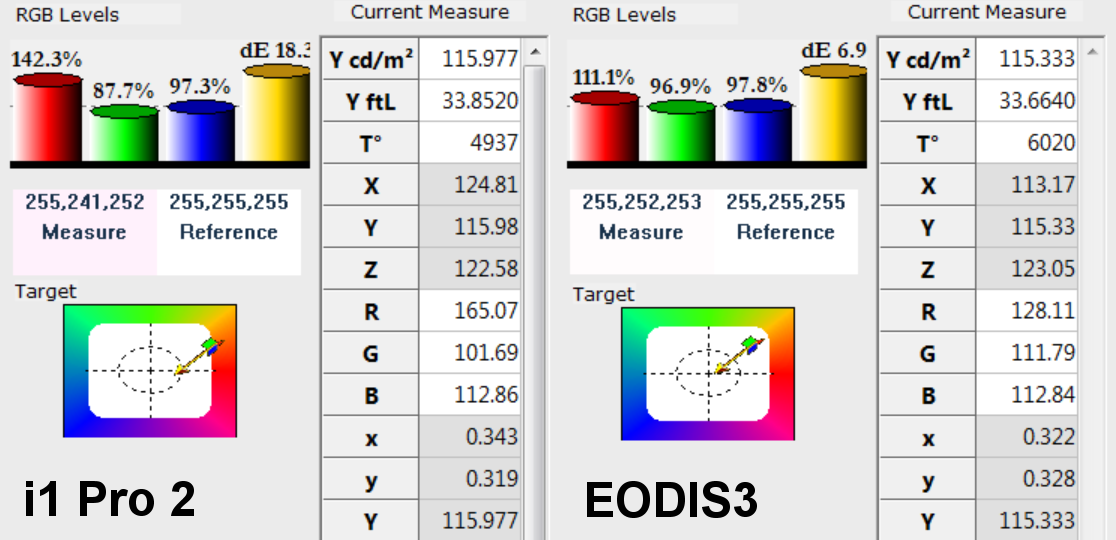
Task: Click the green 87.7% bar in i1 Pro 2 panel
Action: tap(125, 132)
